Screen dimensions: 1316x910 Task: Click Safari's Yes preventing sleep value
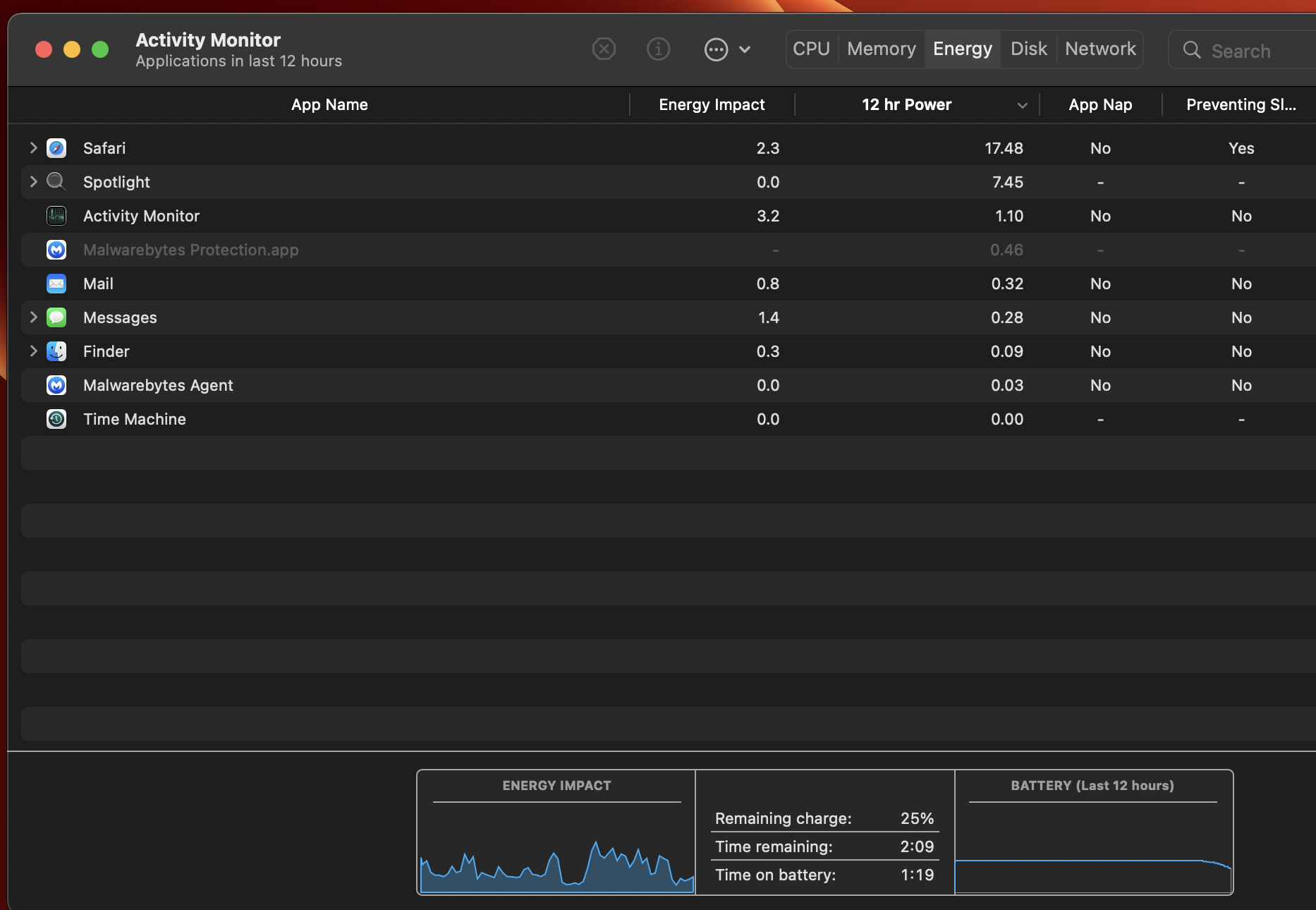(x=1241, y=148)
